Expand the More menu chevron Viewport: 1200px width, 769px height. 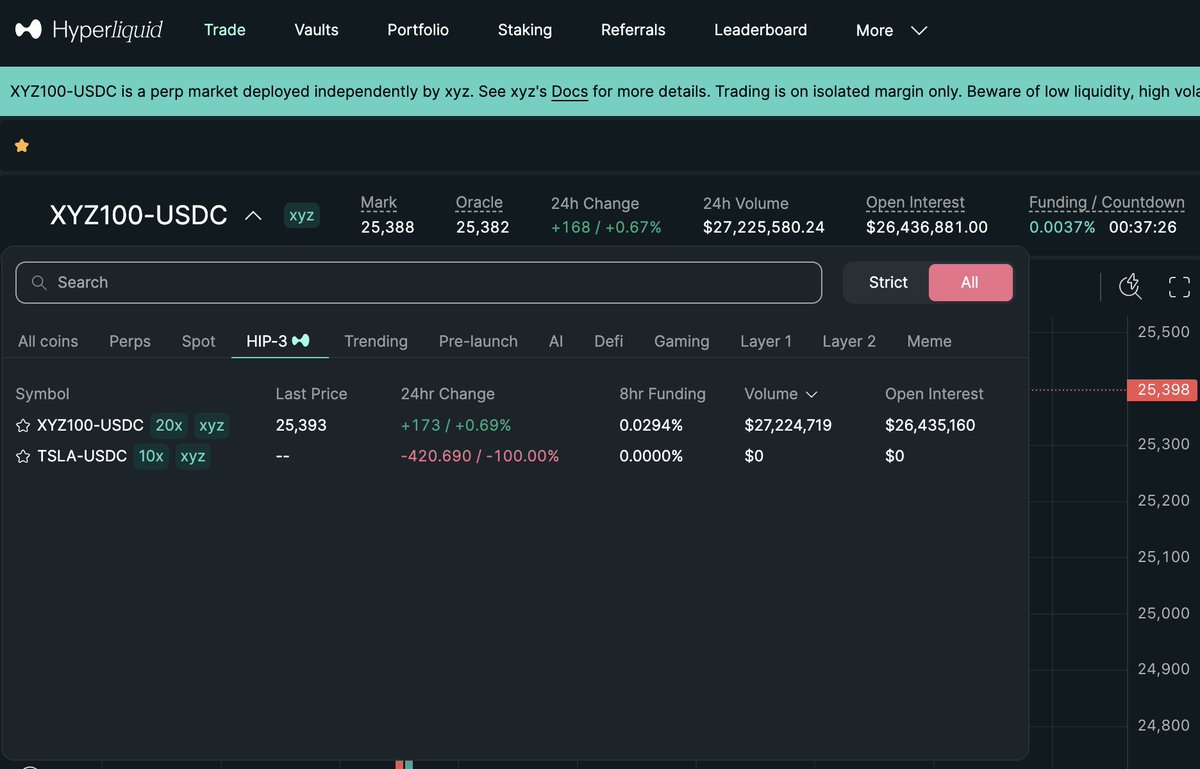[919, 30]
